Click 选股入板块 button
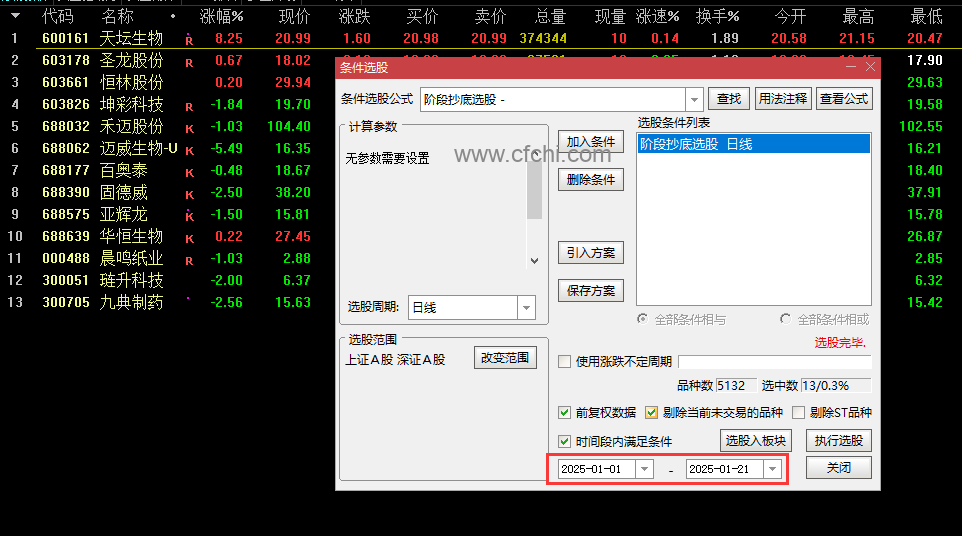 point(756,441)
